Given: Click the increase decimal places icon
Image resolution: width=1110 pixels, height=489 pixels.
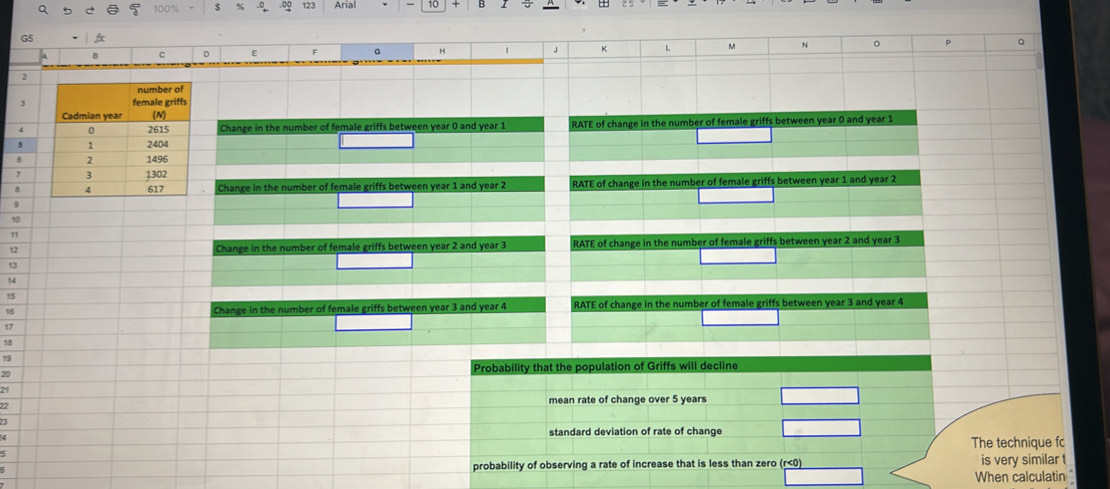Looking at the screenshot, I should point(285,7).
